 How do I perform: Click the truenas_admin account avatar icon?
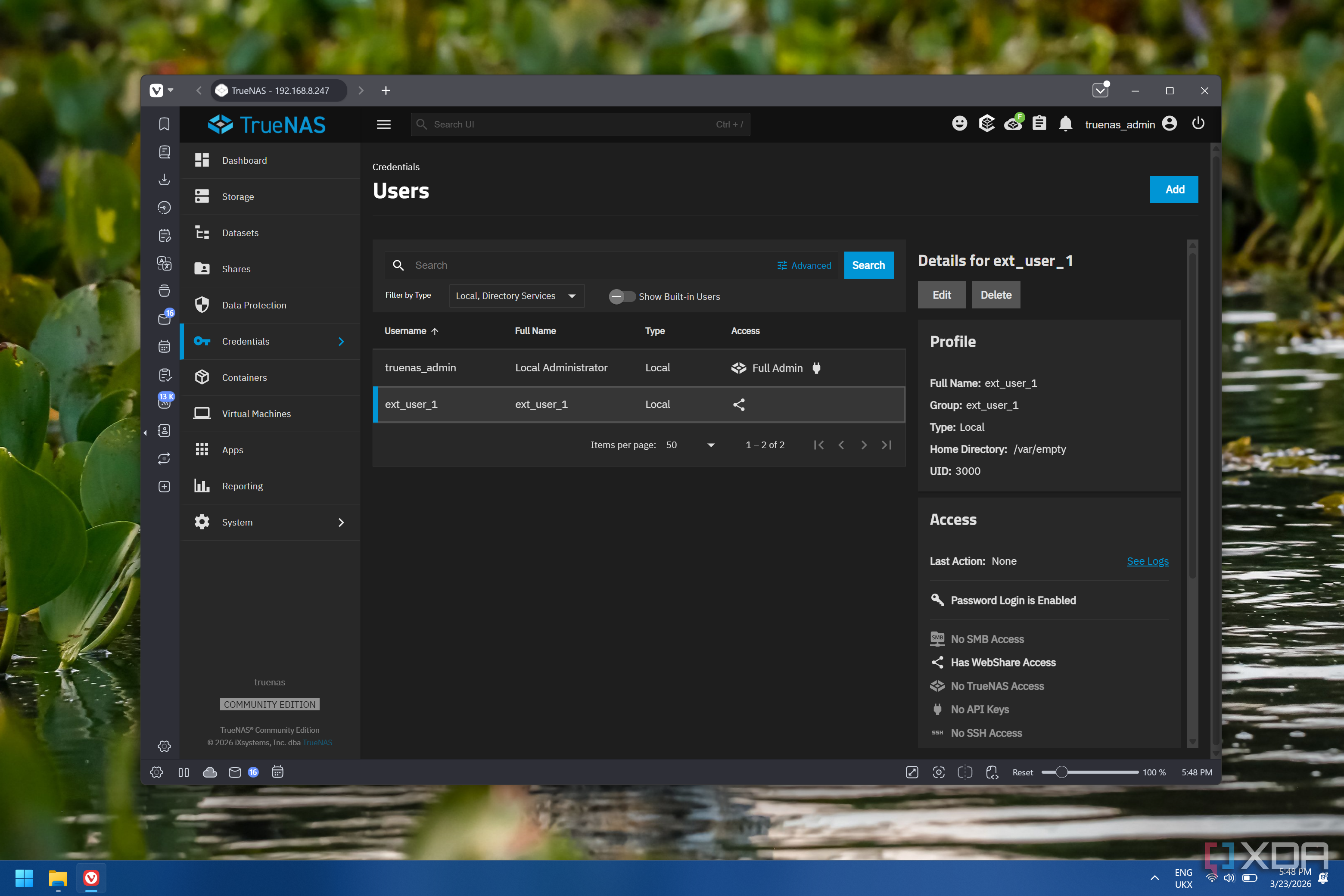click(1170, 124)
